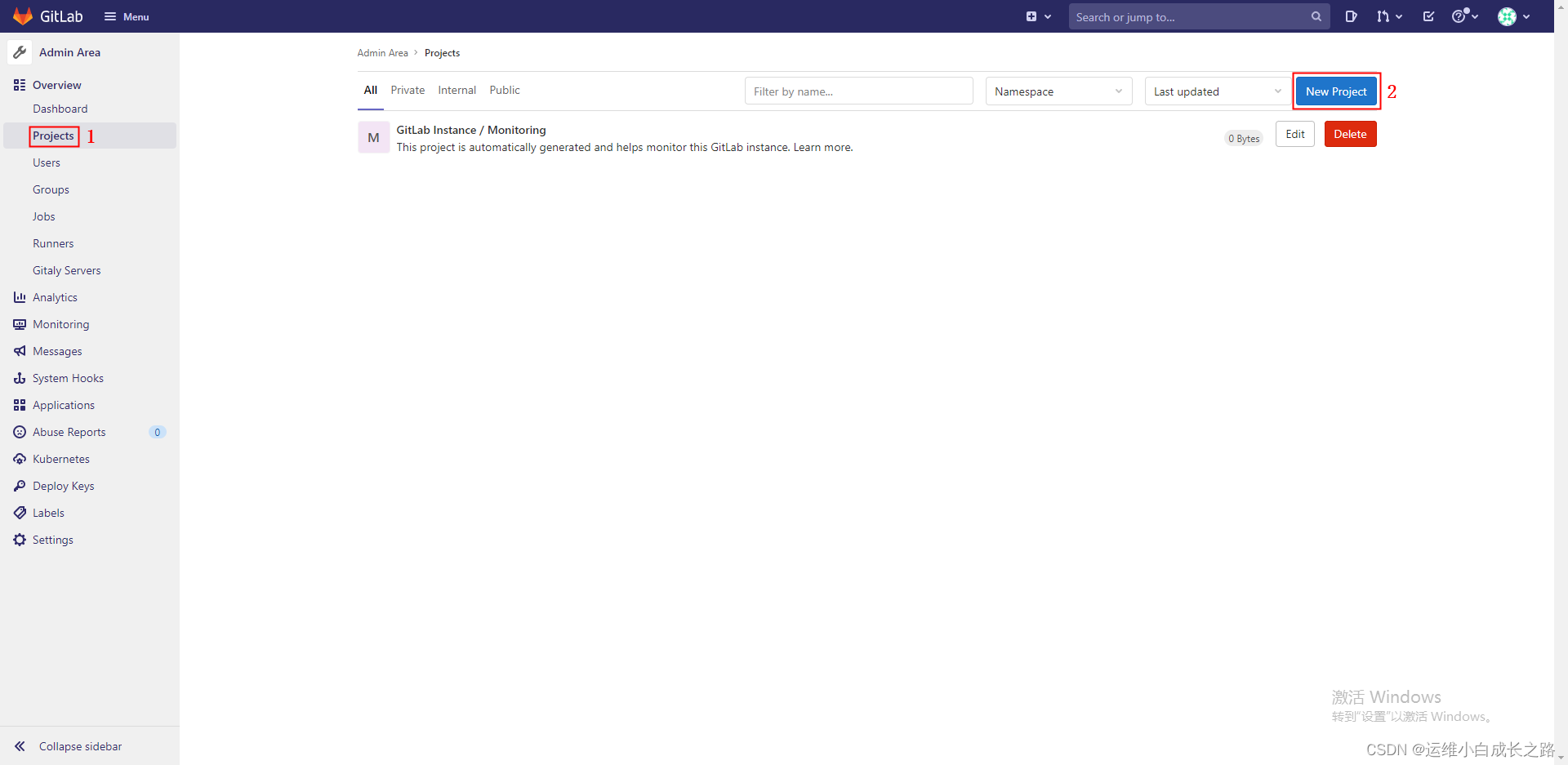Click the Abuse Reports face icon
Screen dimensions: 1568x765
click(20, 432)
